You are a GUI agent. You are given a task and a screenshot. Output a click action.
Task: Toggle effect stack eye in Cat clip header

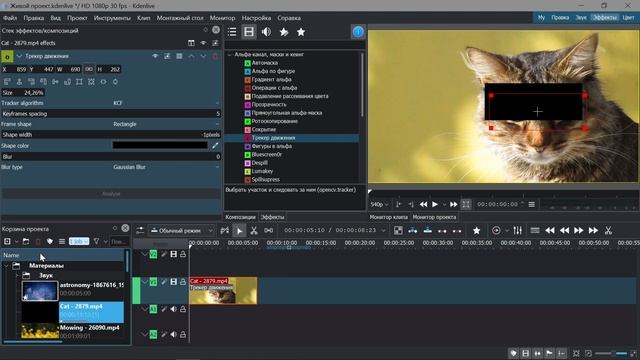[203, 43]
